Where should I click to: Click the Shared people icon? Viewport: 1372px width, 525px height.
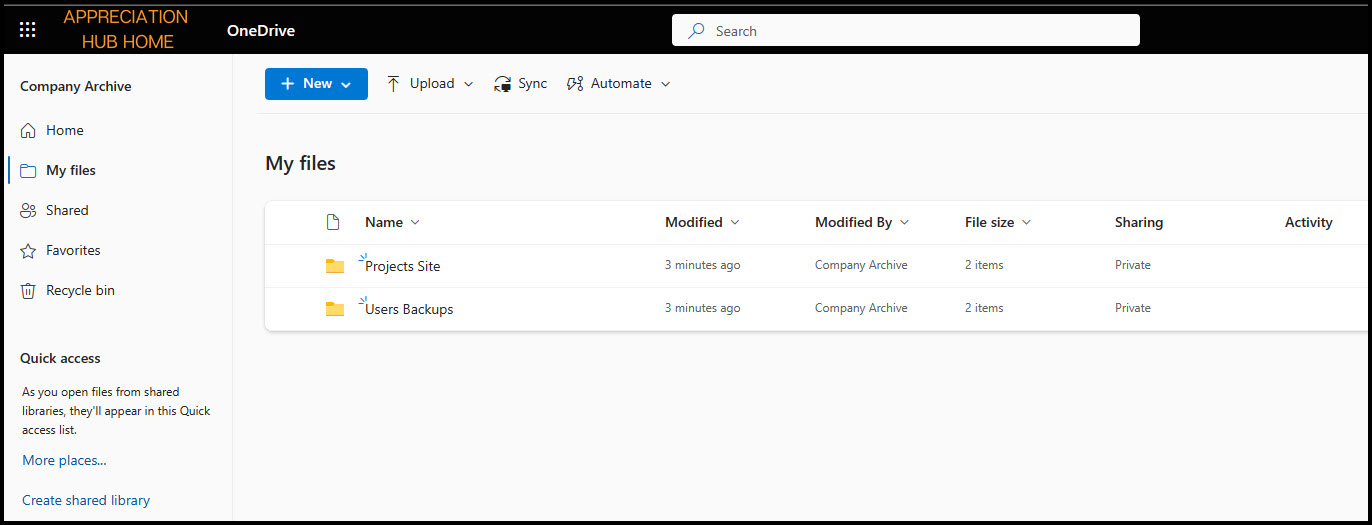pyautogui.click(x=28, y=211)
